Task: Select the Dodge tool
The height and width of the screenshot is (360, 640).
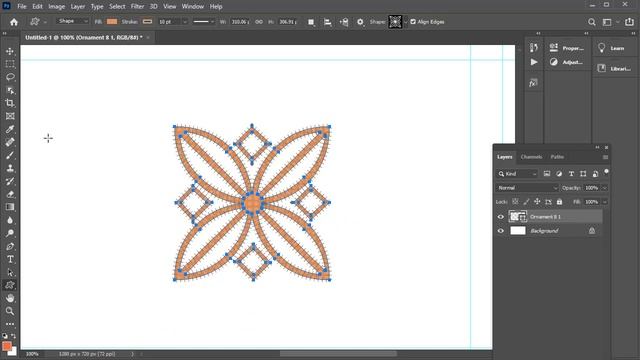Action: (10, 233)
